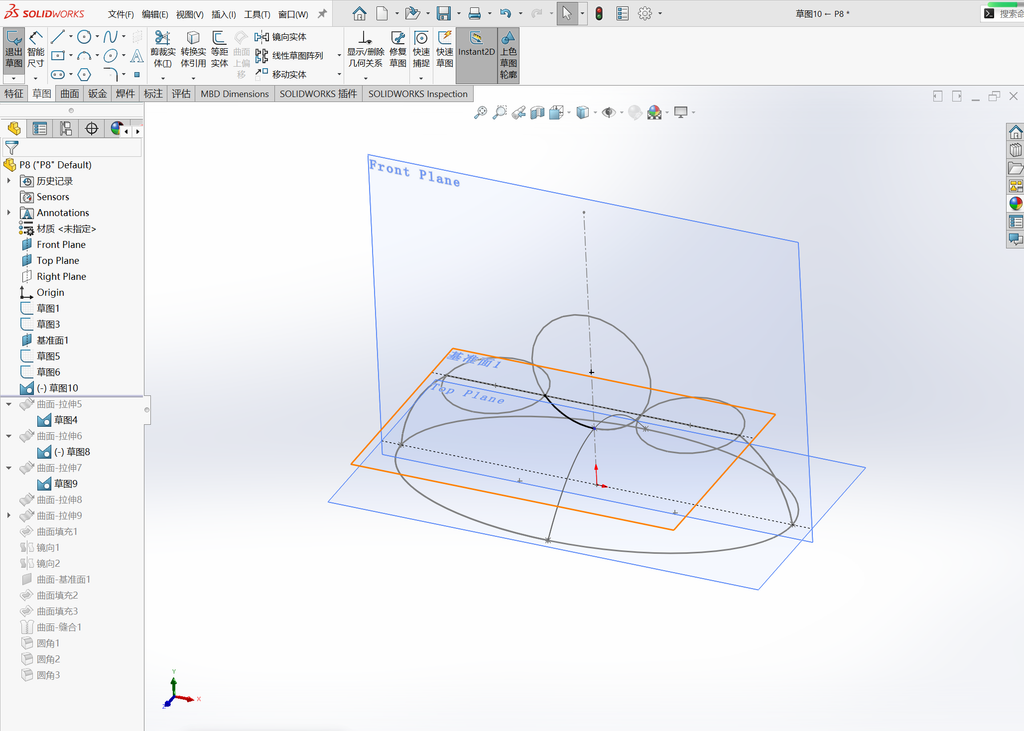Pick the Ellipse sketch tool
Viewport: 1024px width, 731px height.
click(x=110, y=56)
